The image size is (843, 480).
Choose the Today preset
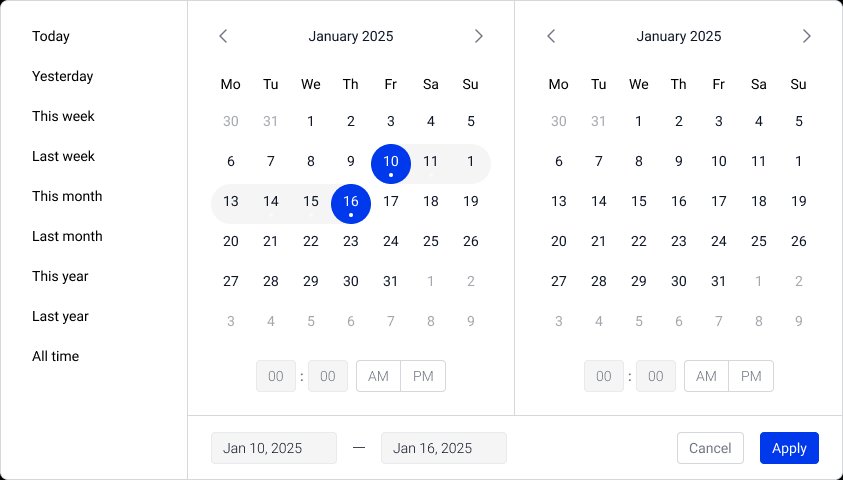click(51, 36)
